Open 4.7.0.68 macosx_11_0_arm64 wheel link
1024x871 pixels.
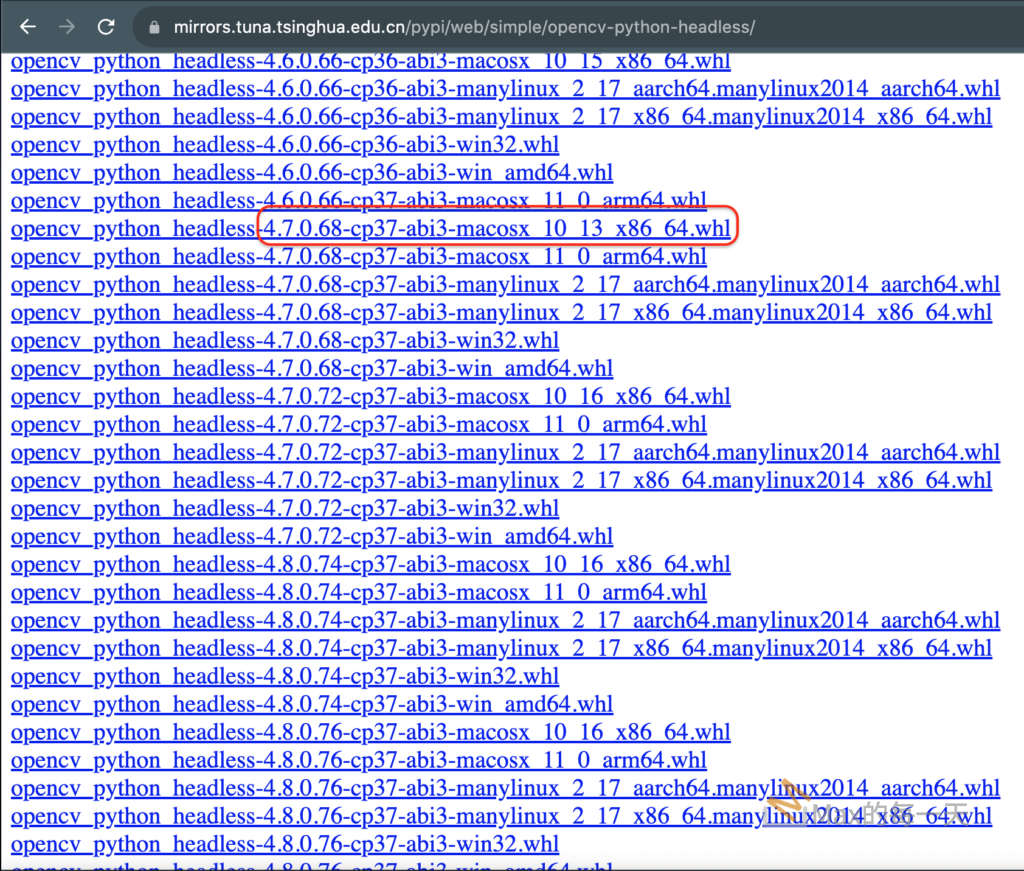click(358, 257)
